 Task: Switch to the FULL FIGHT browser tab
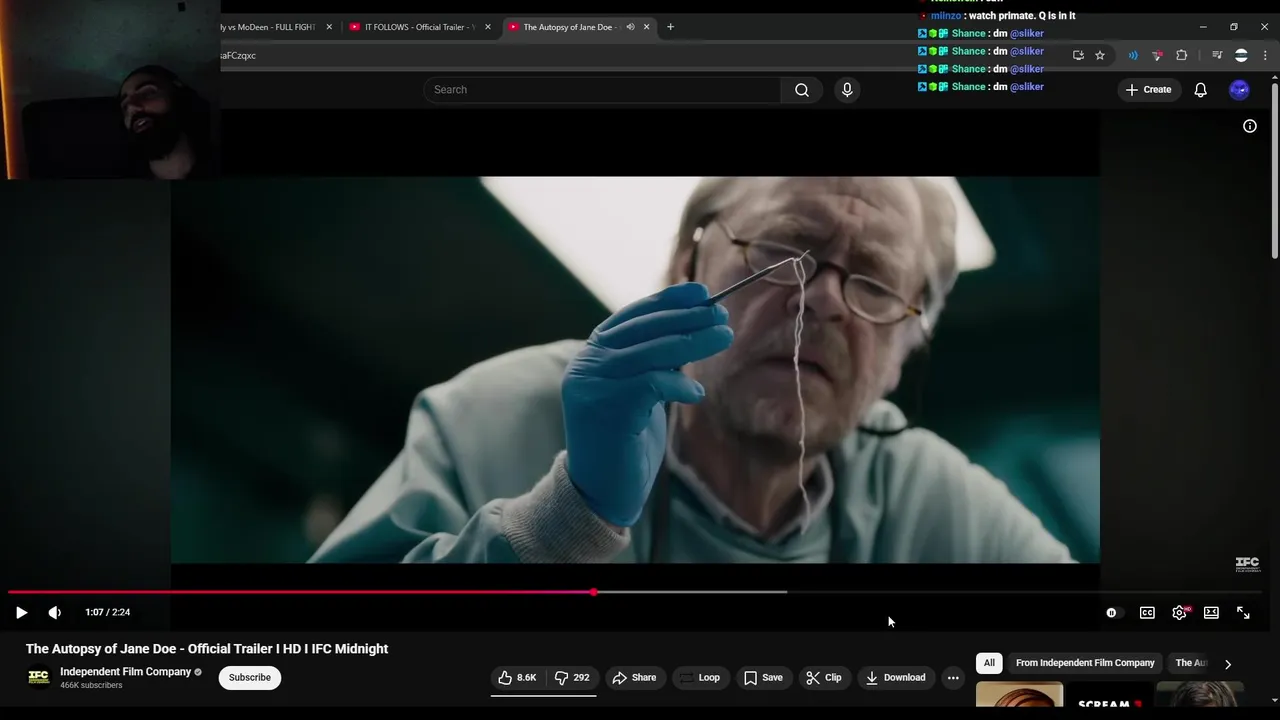click(268, 27)
